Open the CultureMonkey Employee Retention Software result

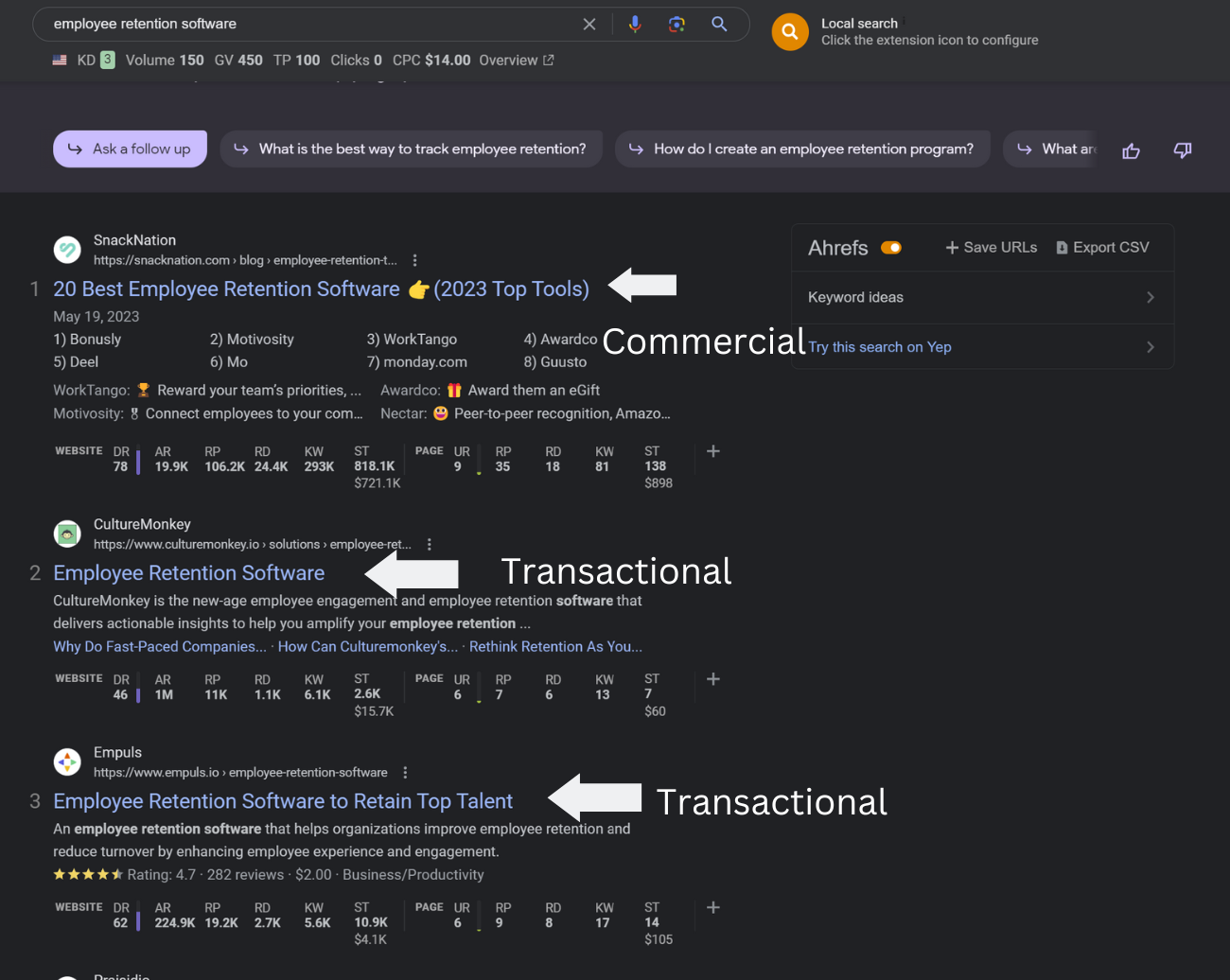[188, 572]
